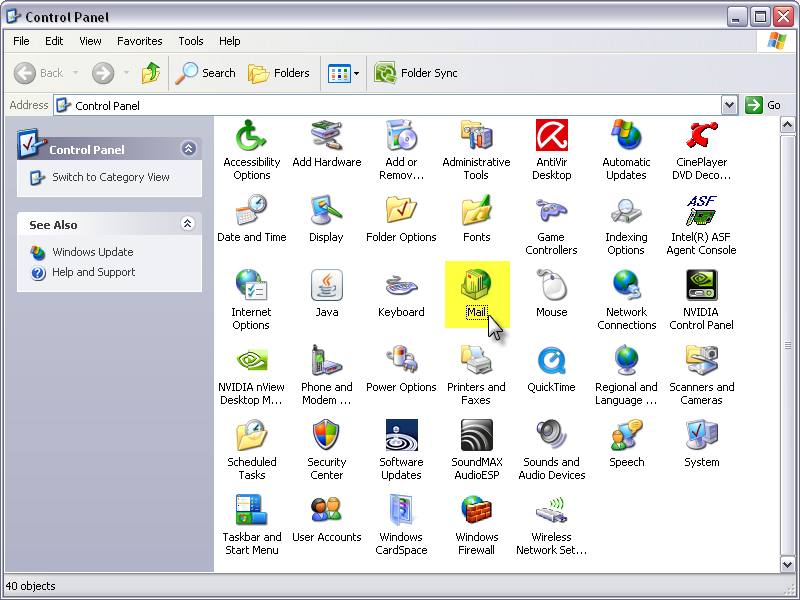Click Switch to Category View link

coord(110,177)
